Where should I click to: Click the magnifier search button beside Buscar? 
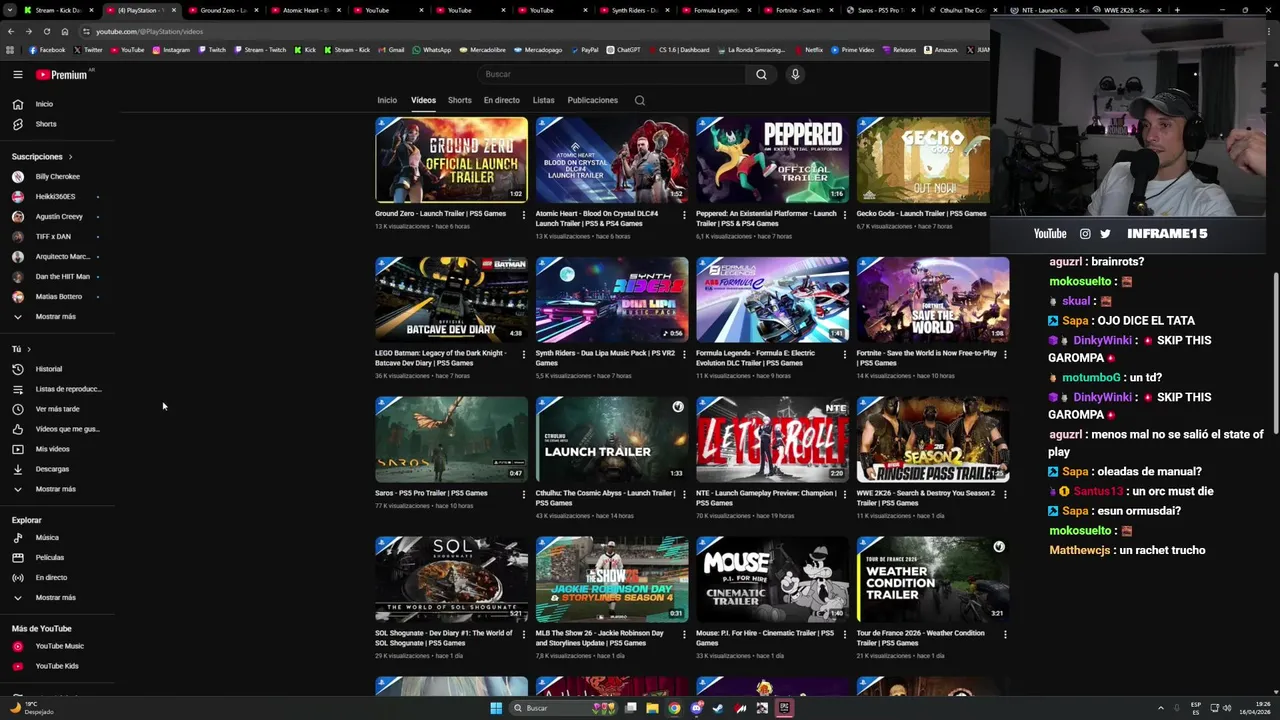click(x=761, y=74)
